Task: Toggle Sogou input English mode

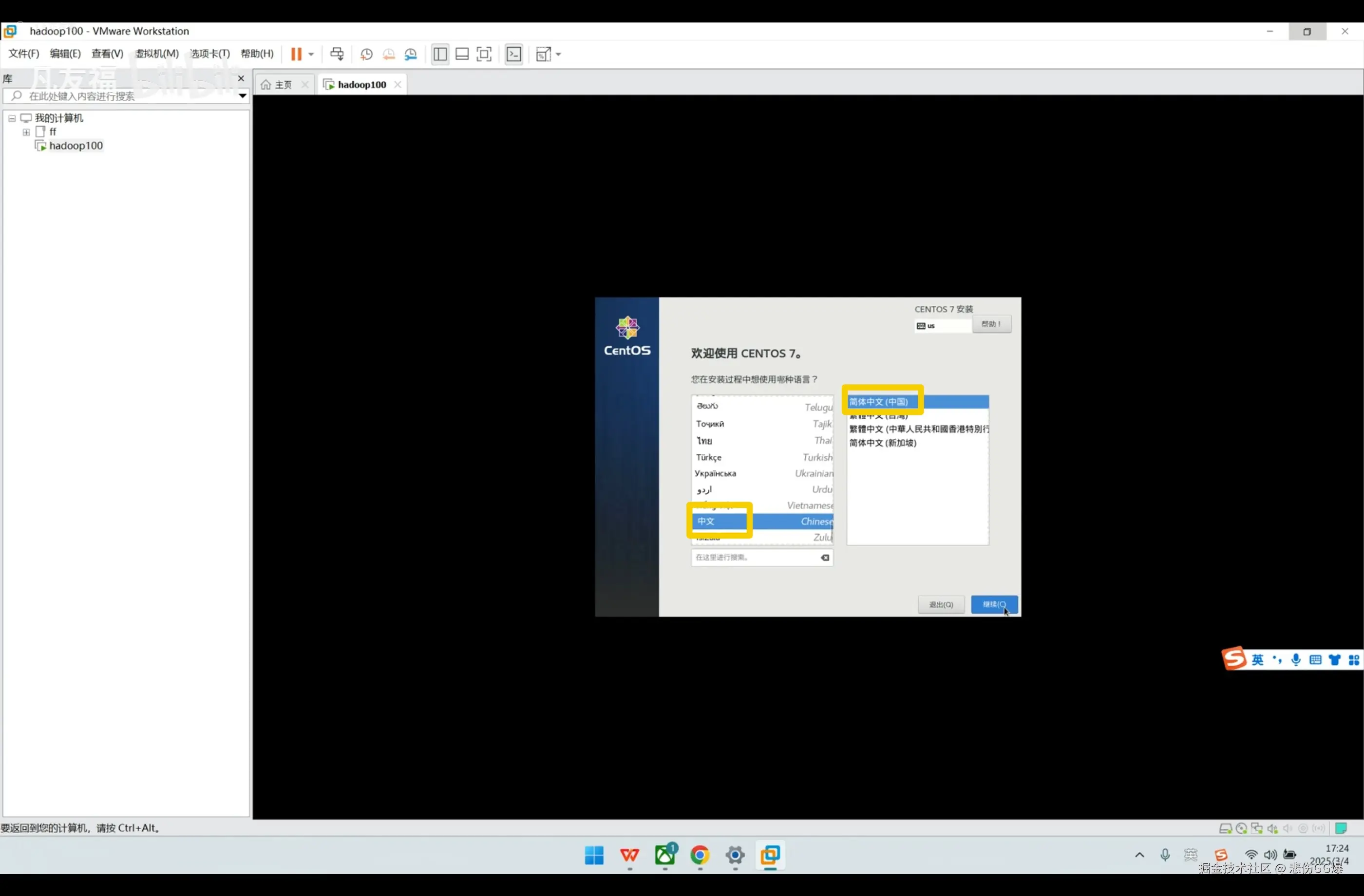Action: tap(1257, 660)
